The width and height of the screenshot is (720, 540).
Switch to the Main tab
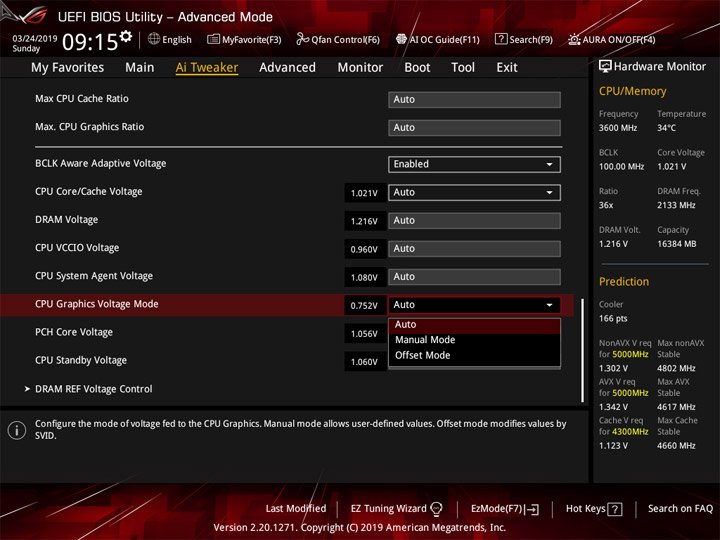tap(140, 68)
